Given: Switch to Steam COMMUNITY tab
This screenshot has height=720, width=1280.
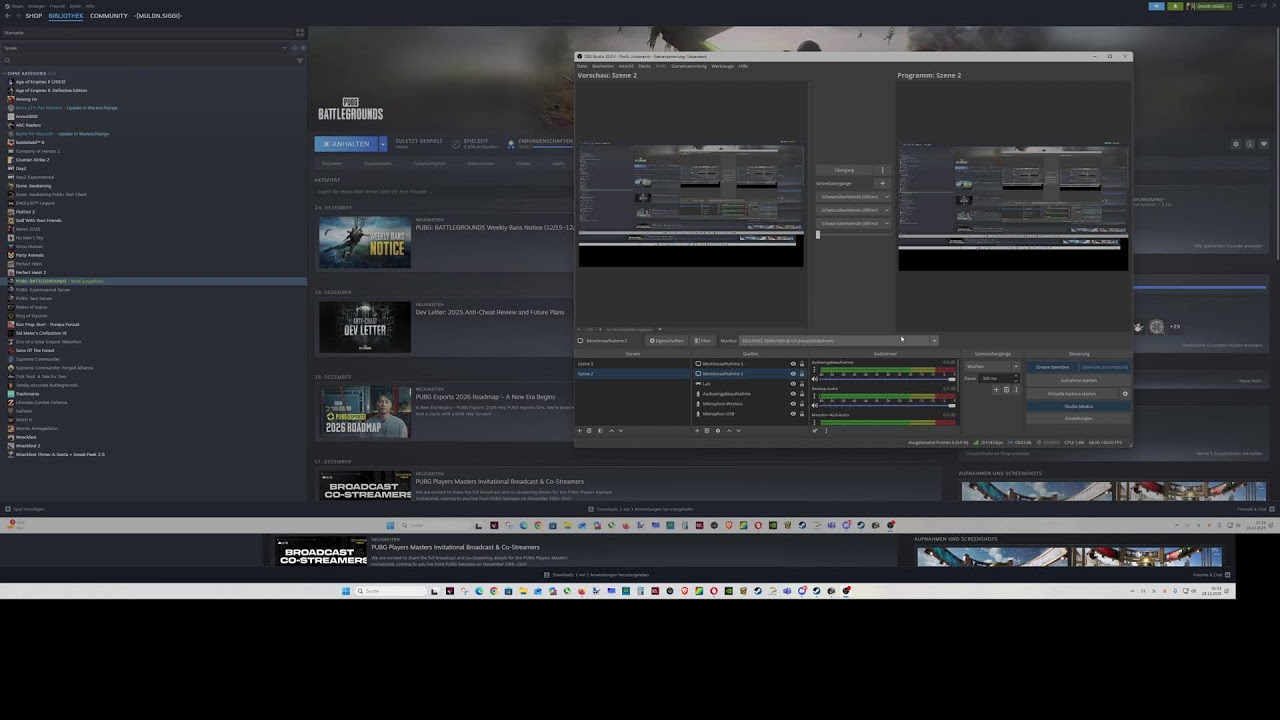Looking at the screenshot, I should (x=108, y=15).
